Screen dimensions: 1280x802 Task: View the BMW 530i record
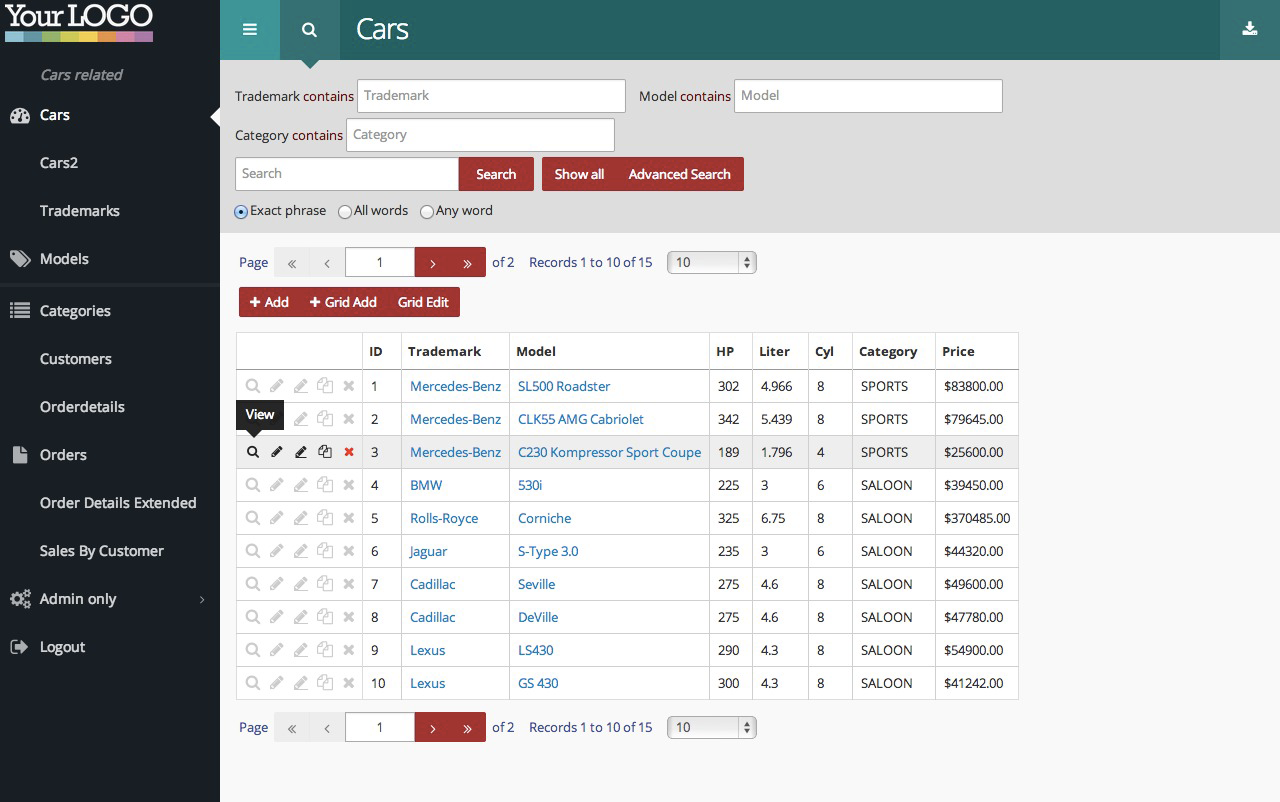(x=253, y=485)
